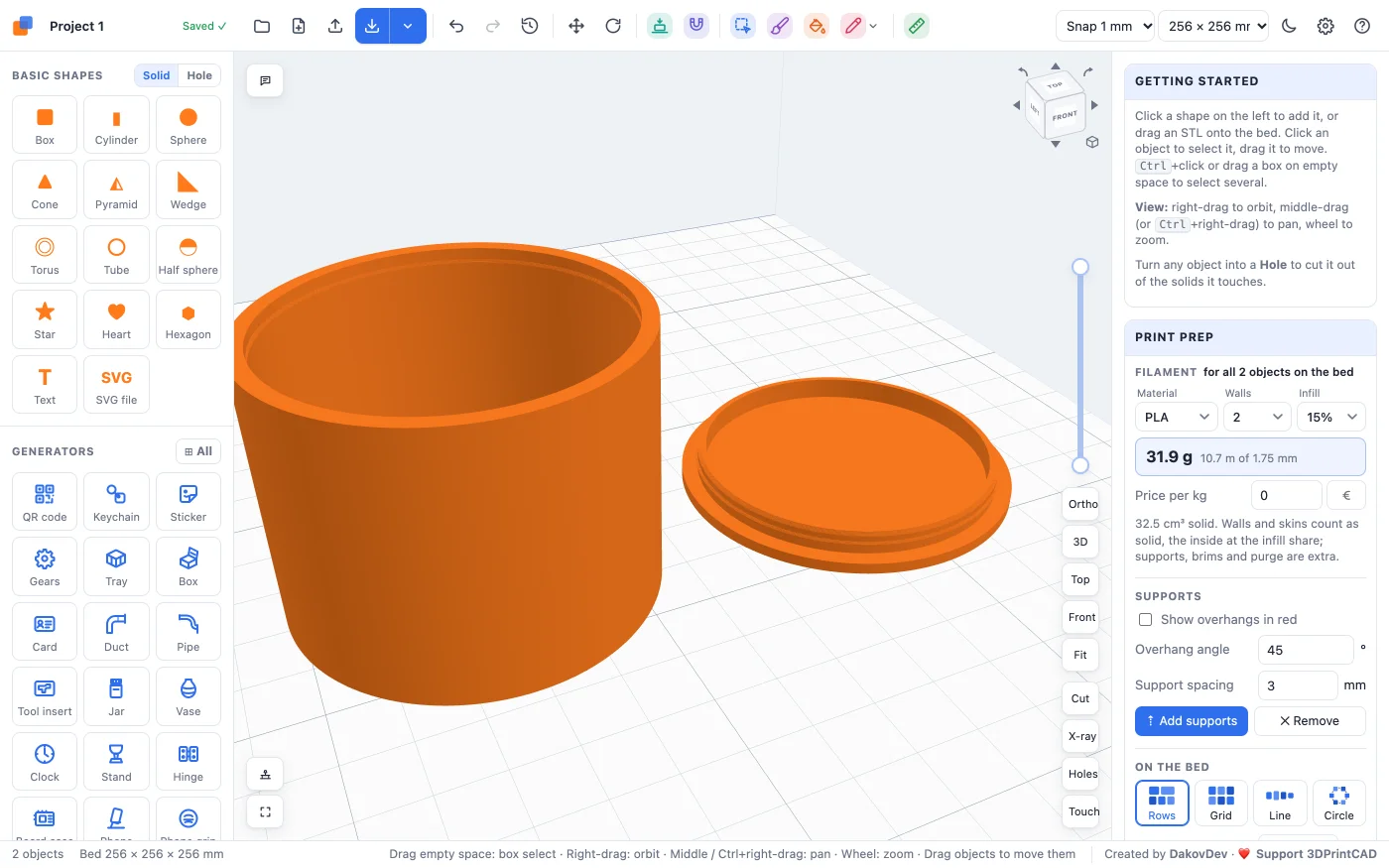This screenshot has height=868, width=1389.
Task: Add a Torus shape
Action: tap(45, 255)
